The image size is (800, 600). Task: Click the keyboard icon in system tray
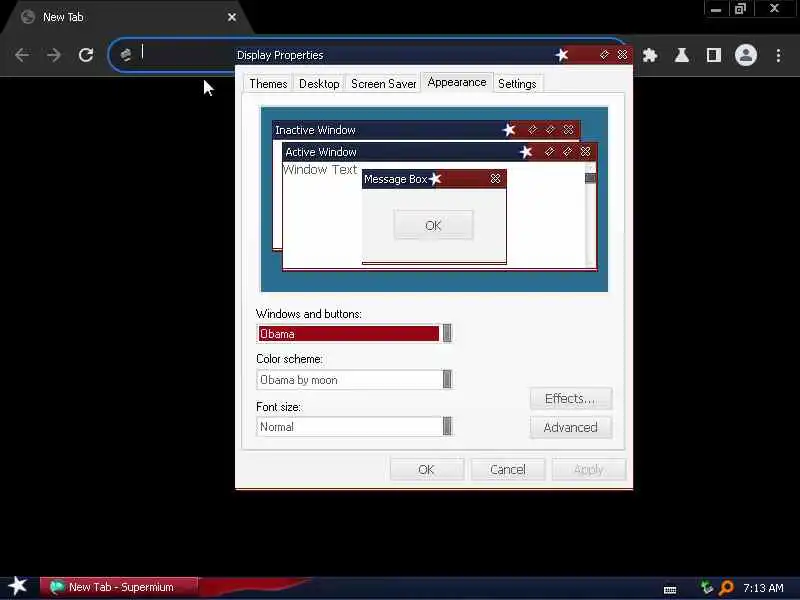point(670,590)
